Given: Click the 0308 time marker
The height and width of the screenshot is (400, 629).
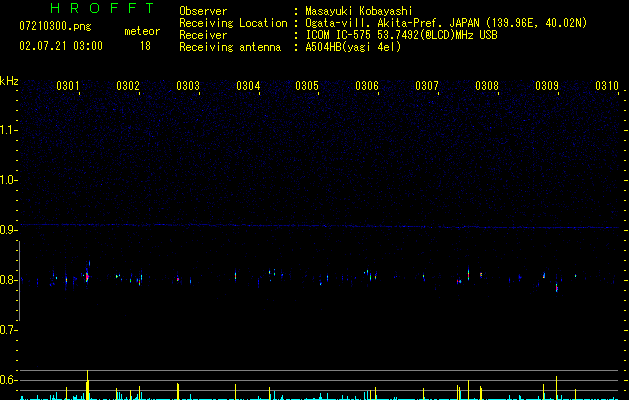Looking at the screenshot, I should tap(487, 86).
